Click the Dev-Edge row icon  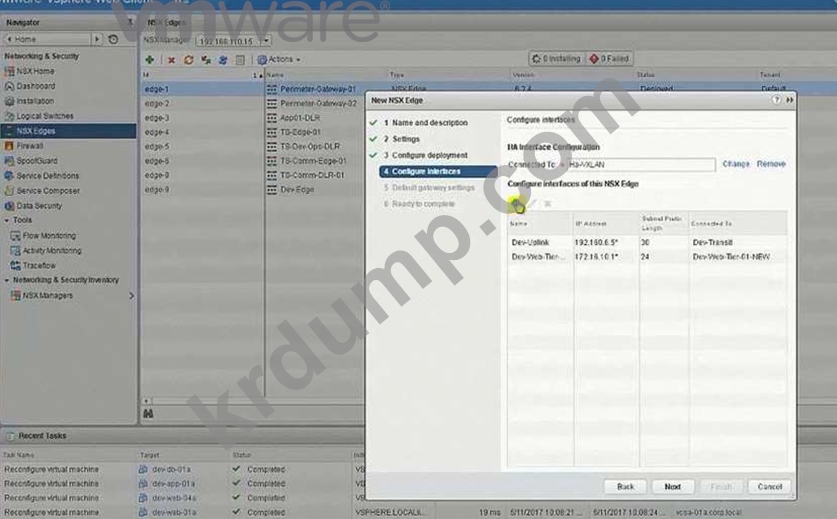(x=272, y=190)
